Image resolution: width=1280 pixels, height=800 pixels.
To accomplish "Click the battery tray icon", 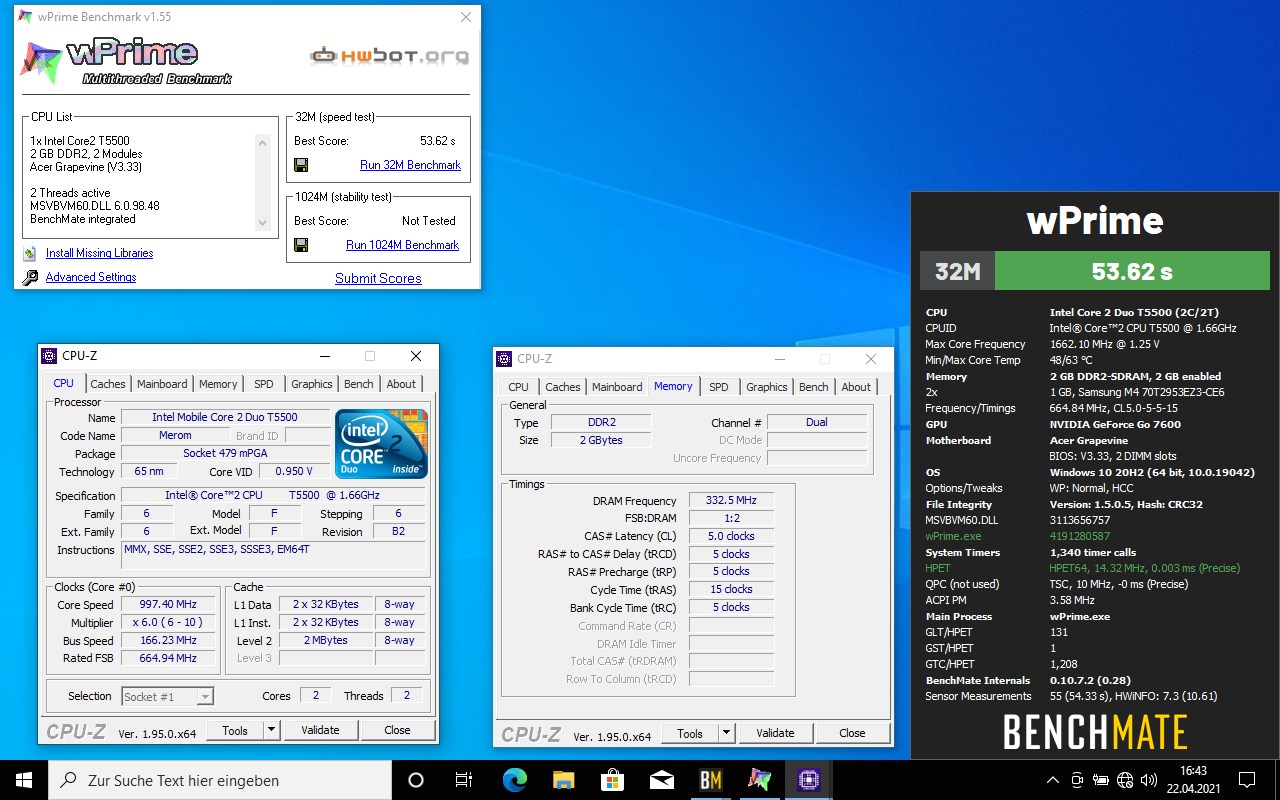I will point(1101,780).
